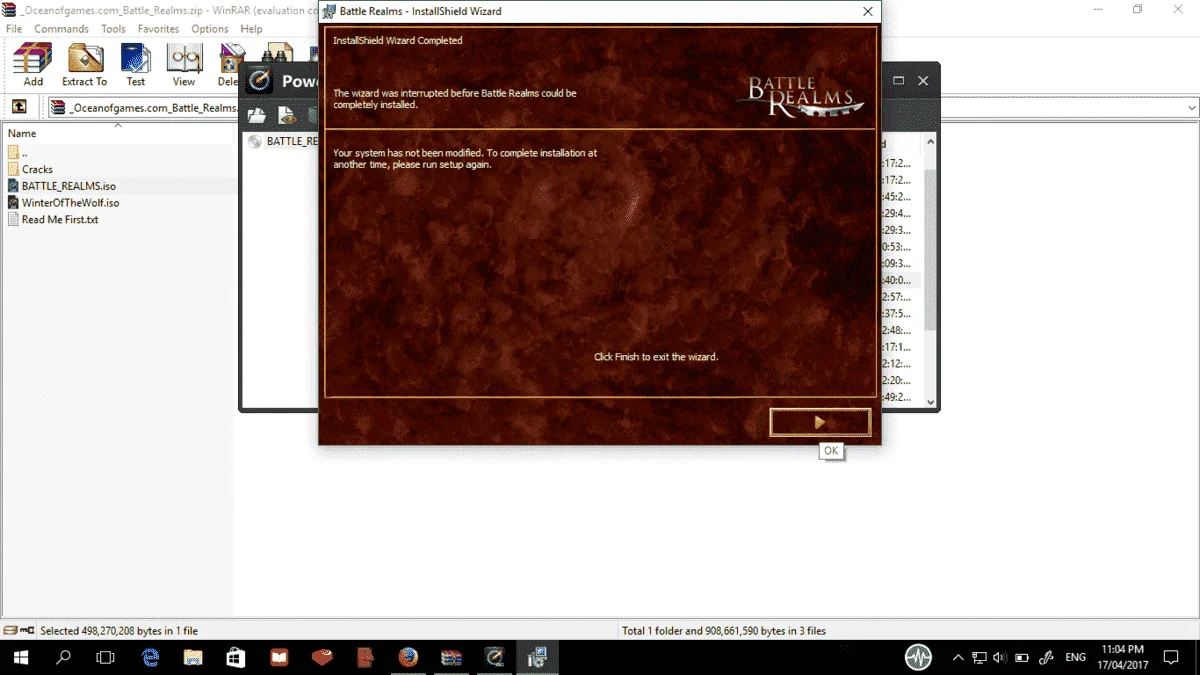Click the Finish arrow button in wizard

point(820,423)
